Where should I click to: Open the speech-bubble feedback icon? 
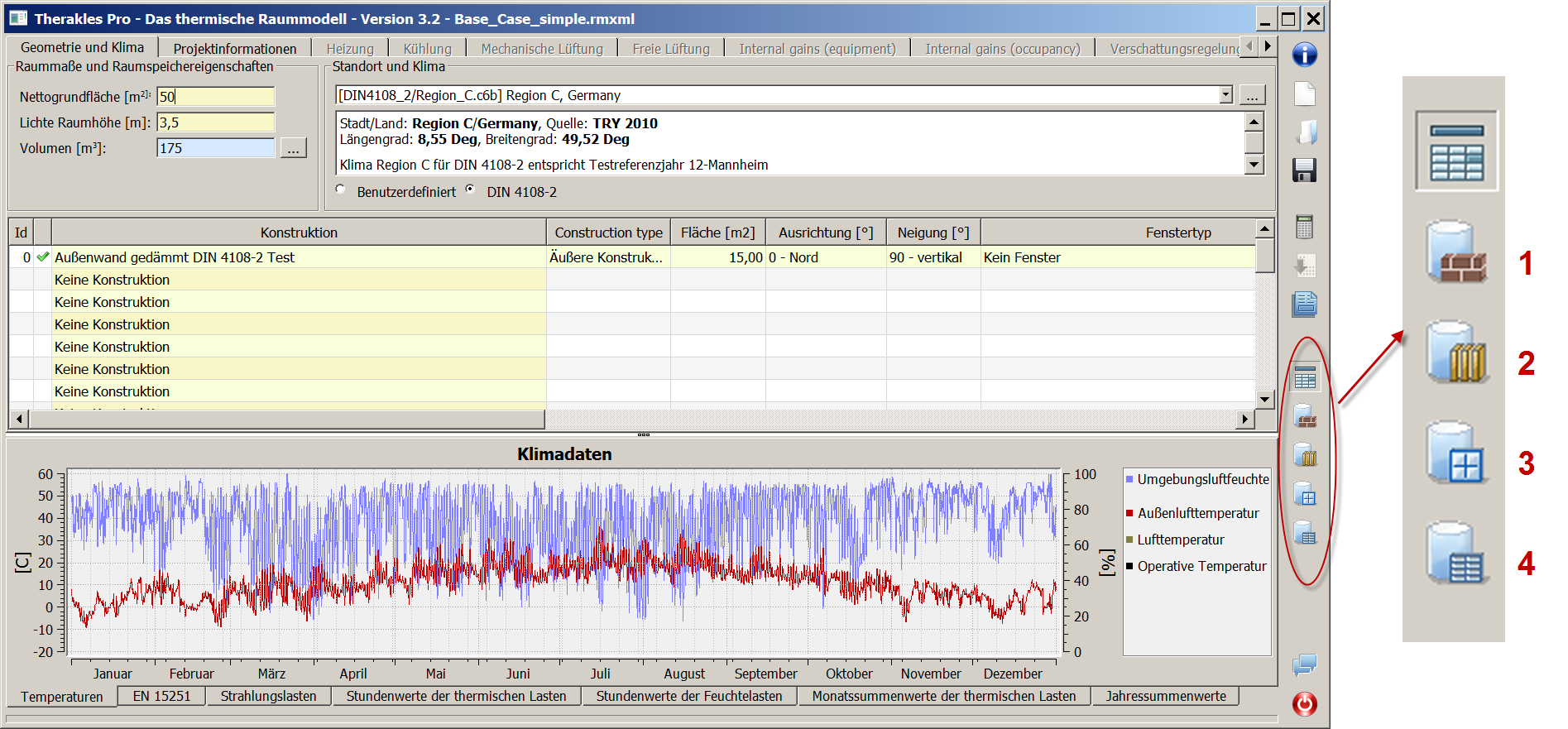[x=1305, y=665]
